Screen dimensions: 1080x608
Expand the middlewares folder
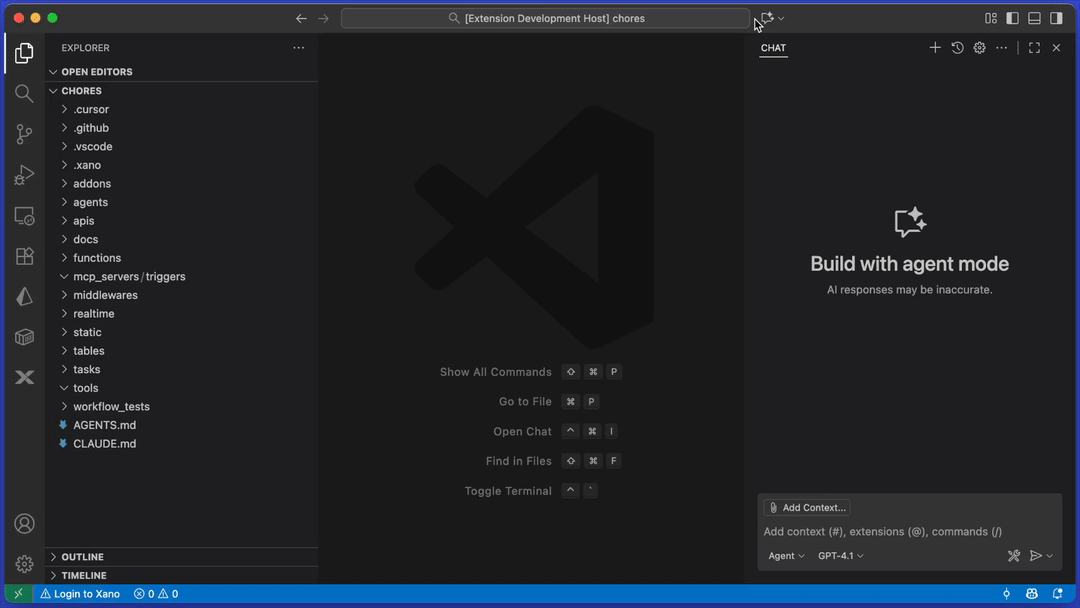click(182, 295)
